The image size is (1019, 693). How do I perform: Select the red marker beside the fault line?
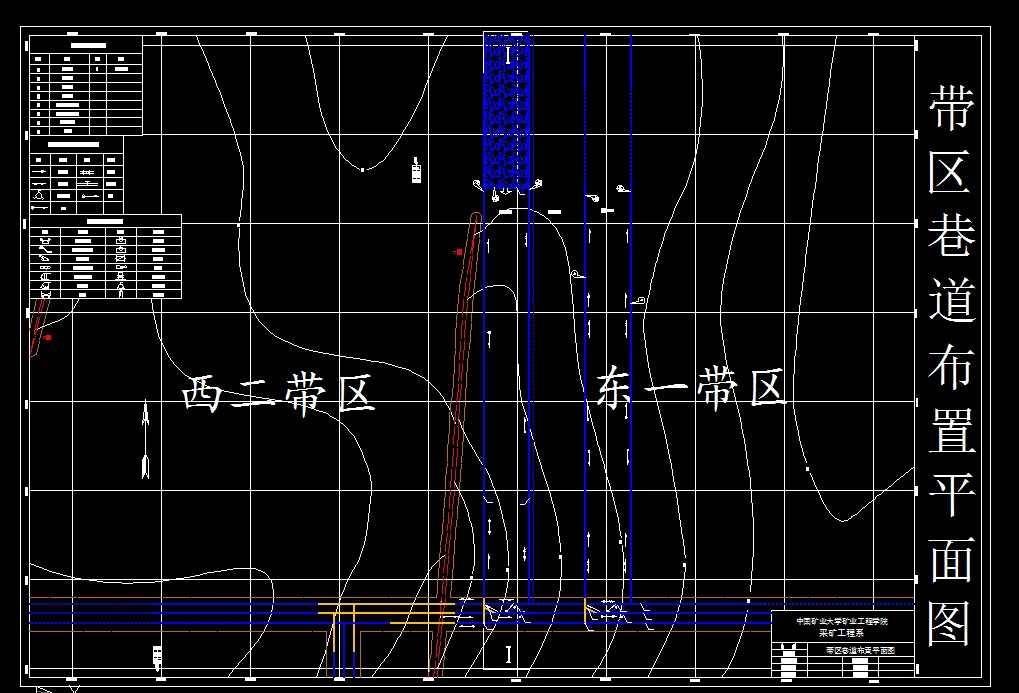(456, 254)
